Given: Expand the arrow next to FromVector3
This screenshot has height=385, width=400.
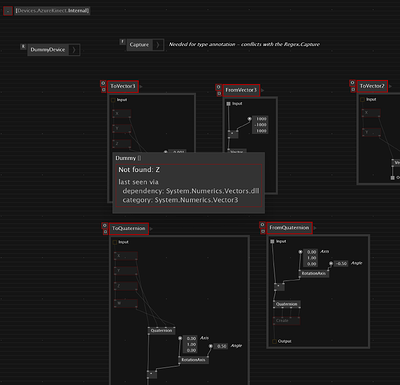Looking at the screenshot, I should click(263, 90).
